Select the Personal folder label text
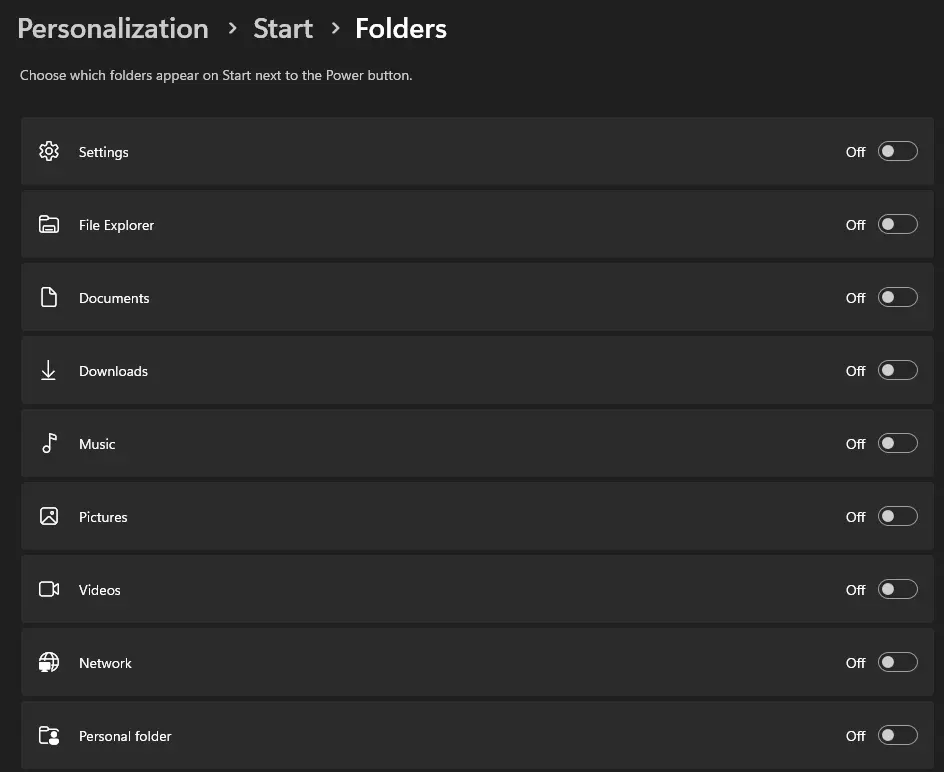The image size is (944, 772). click(125, 736)
